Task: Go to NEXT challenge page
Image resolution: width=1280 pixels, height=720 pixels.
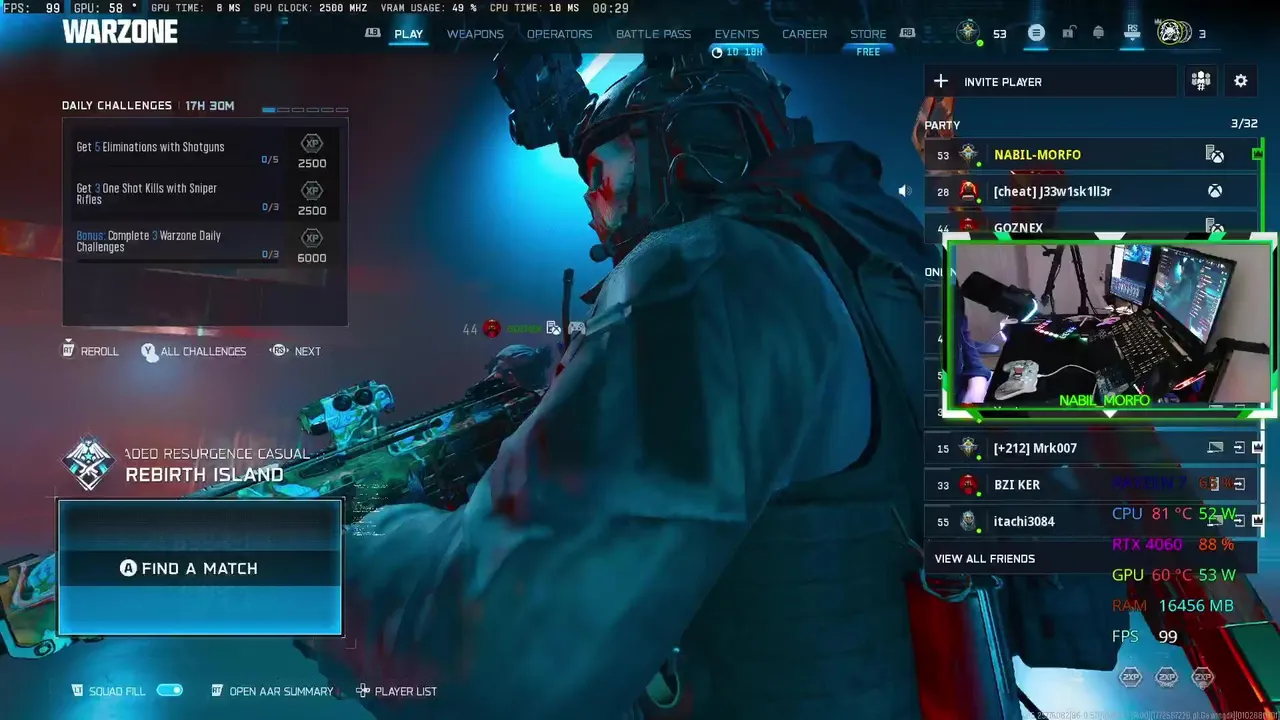Action: click(x=295, y=351)
